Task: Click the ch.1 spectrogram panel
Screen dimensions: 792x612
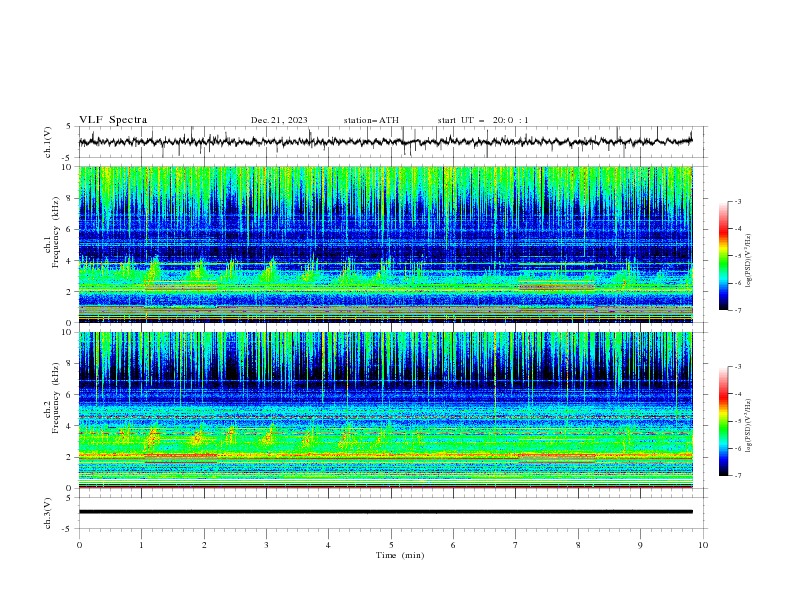Action: click(x=385, y=244)
